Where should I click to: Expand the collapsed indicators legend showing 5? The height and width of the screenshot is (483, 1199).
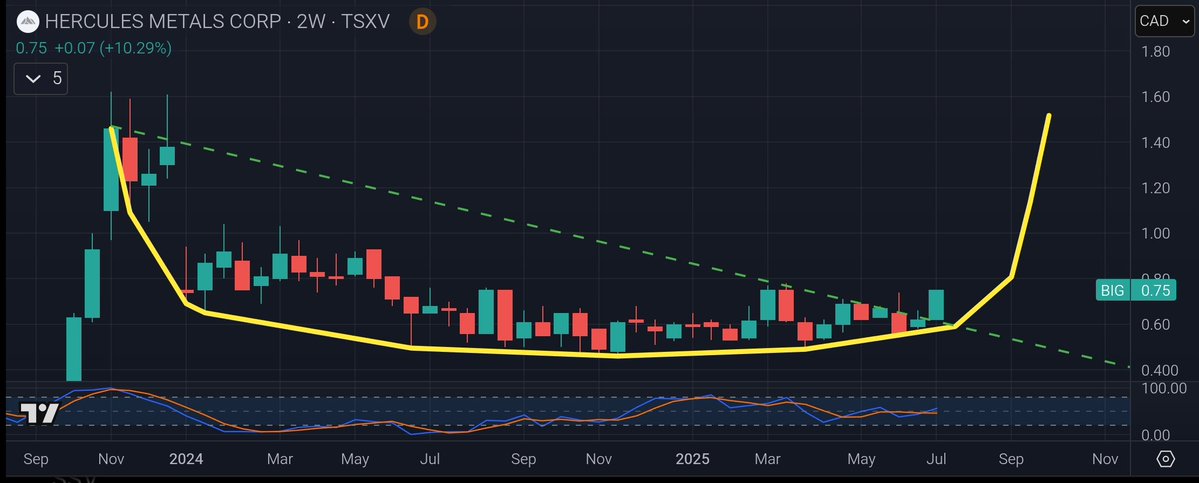(x=41, y=79)
